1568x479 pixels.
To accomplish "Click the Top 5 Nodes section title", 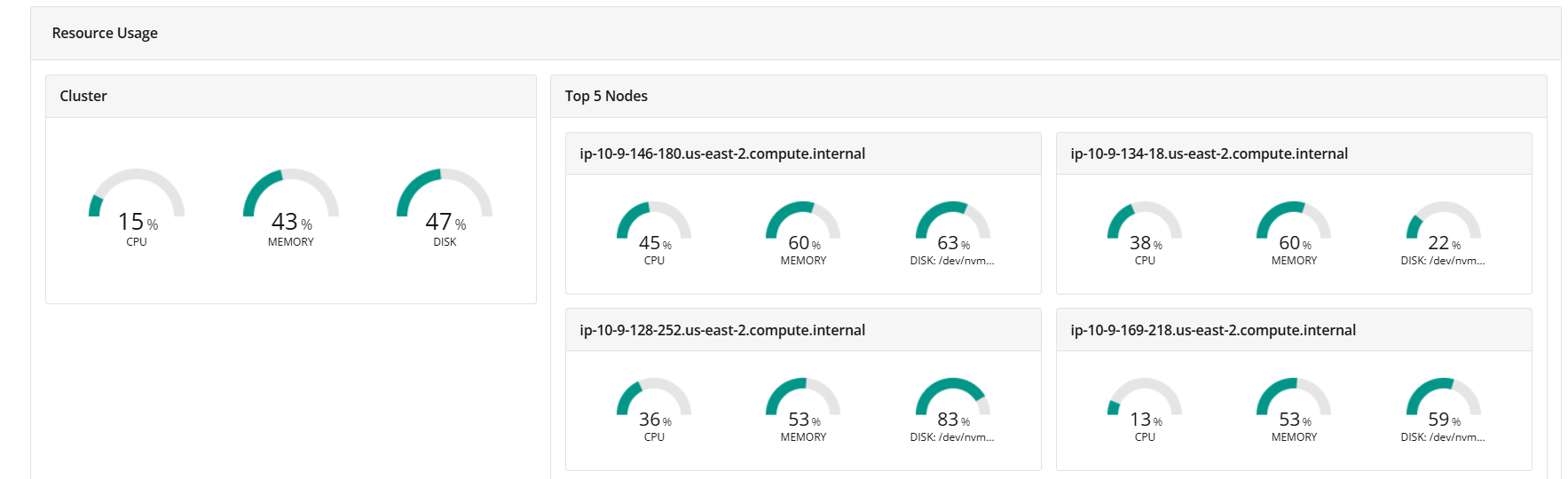I will tap(606, 96).
